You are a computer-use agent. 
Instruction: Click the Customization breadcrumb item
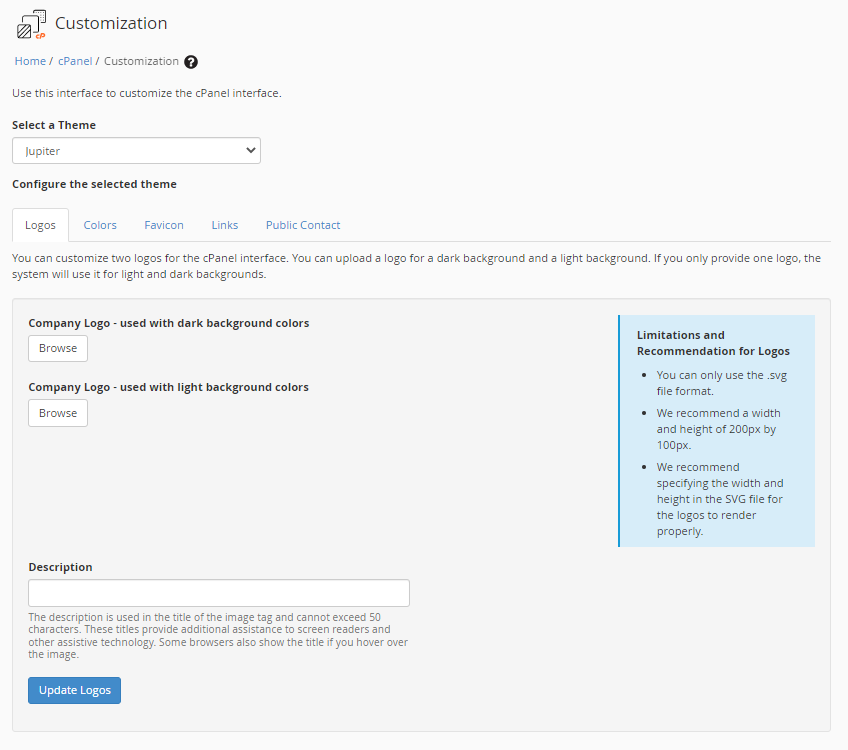141,61
